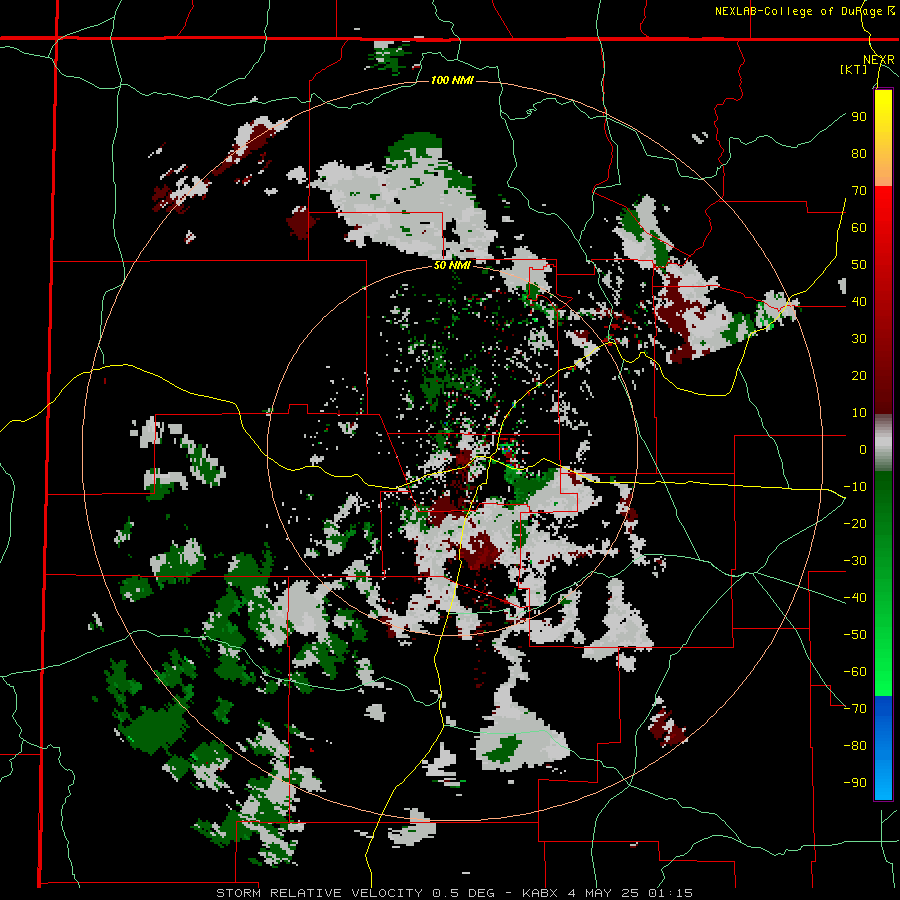Click the -90 knots scale value
This screenshot has width=900, height=900.
pos(855,783)
